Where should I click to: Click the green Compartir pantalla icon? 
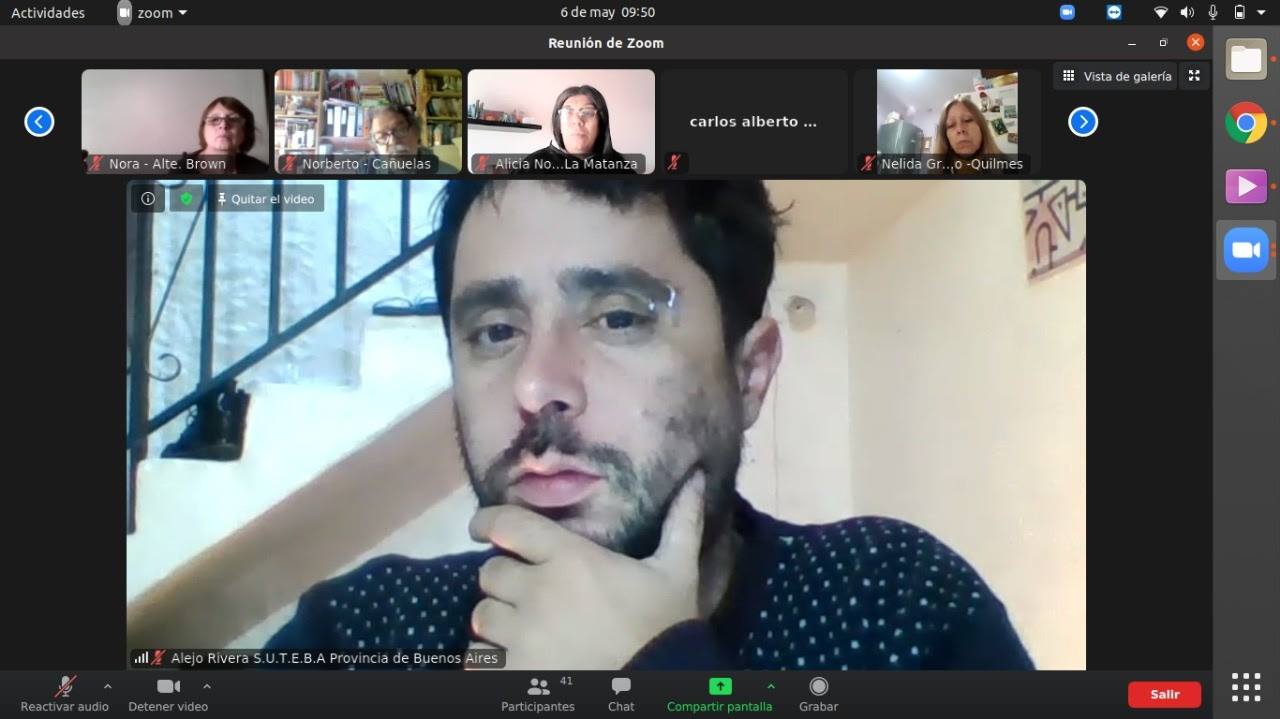(x=719, y=687)
